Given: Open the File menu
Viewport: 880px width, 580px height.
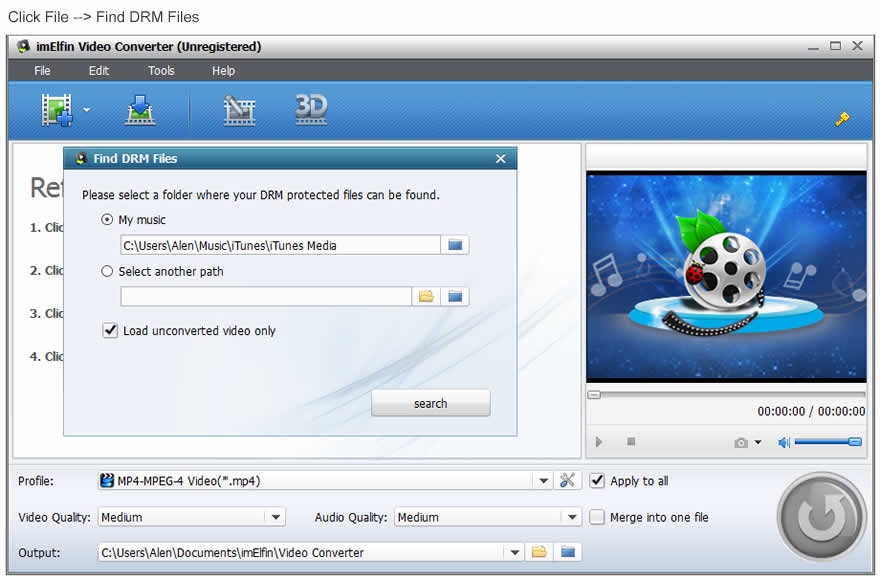Looking at the screenshot, I should click(x=42, y=71).
